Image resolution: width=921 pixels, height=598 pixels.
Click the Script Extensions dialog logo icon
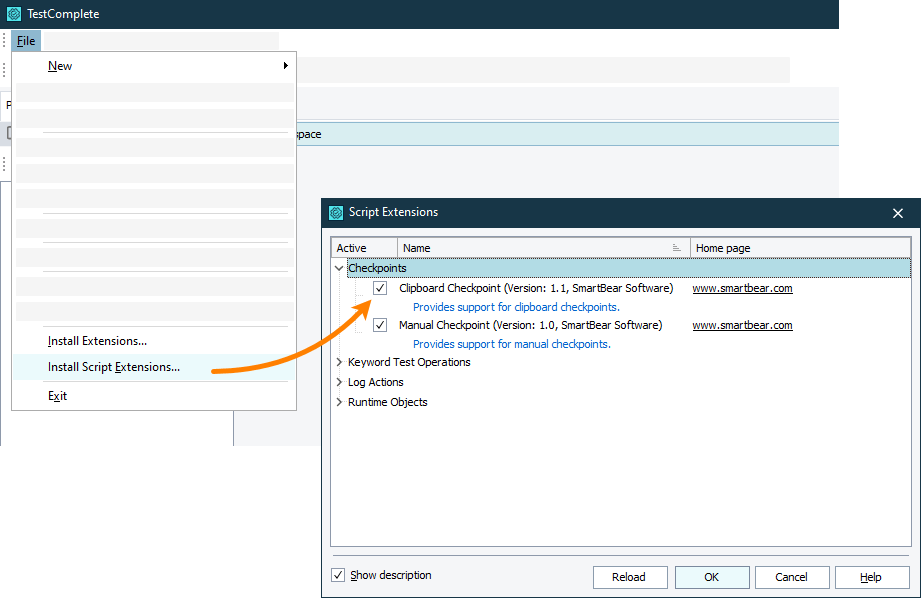[x=336, y=213]
